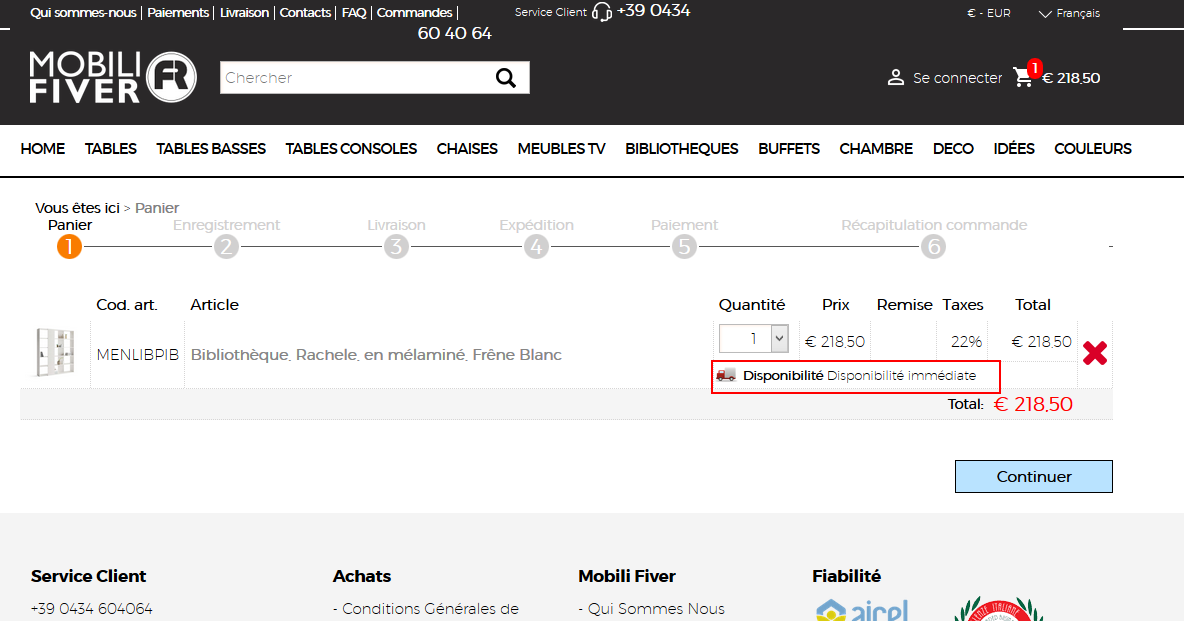
Task: Open the shopping cart icon
Action: point(1023,77)
